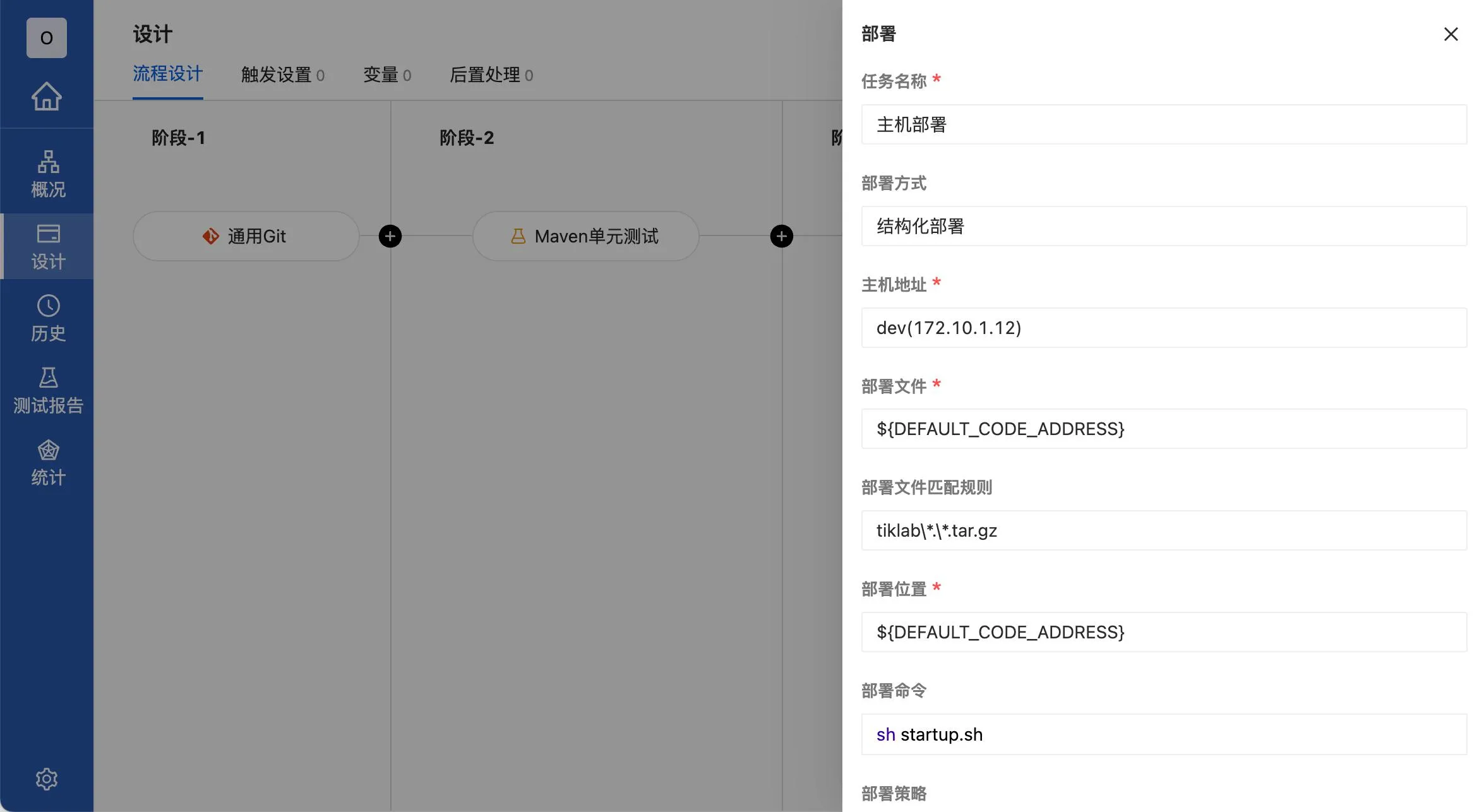Image resolution: width=1484 pixels, height=812 pixels.
Task: Open the Maven单元测试 task node
Action: (x=585, y=236)
